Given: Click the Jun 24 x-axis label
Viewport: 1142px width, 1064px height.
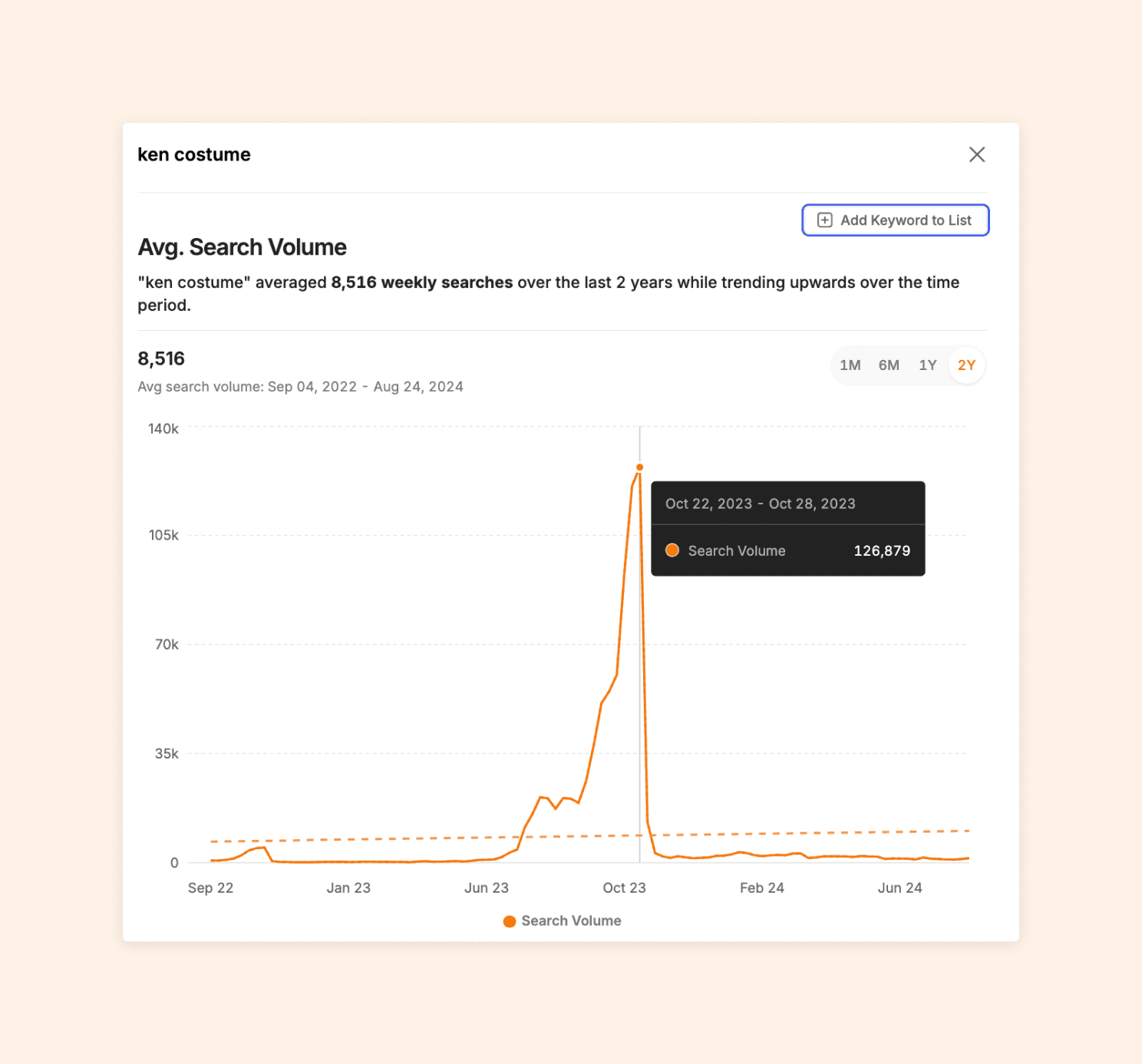Looking at the screenshot, I should click(x=899, y=887).
